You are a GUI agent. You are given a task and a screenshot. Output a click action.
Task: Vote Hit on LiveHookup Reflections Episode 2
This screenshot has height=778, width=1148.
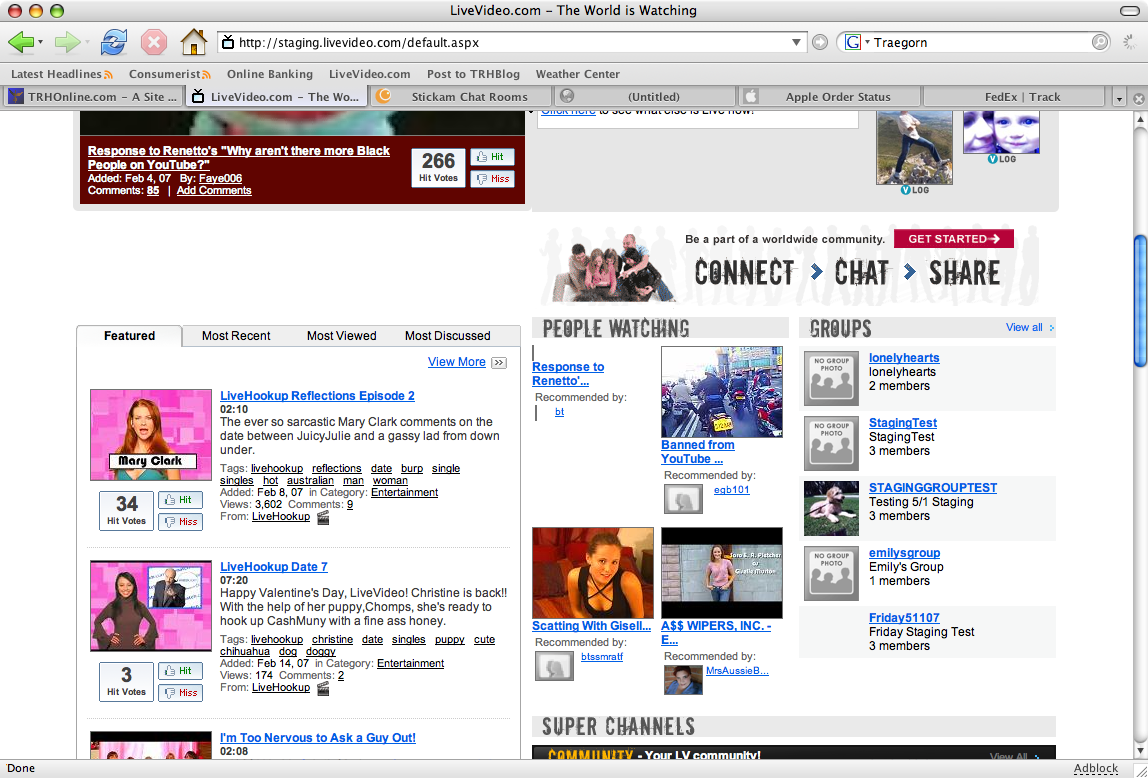pos(180,500)
